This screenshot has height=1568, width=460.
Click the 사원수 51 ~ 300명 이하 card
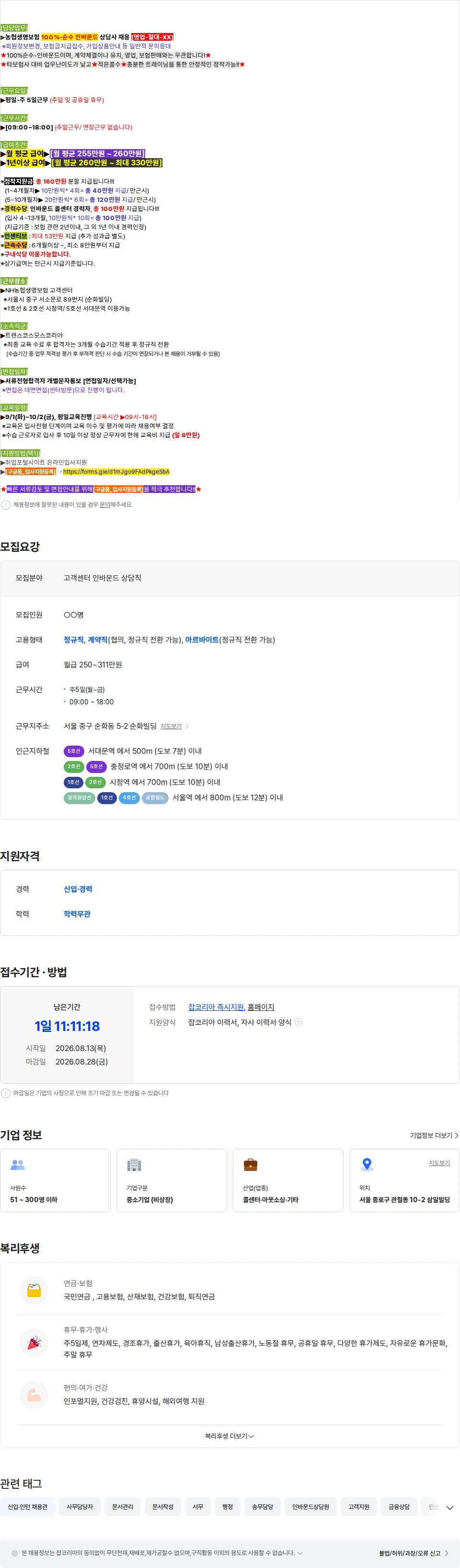click(x=56, y=1180)
